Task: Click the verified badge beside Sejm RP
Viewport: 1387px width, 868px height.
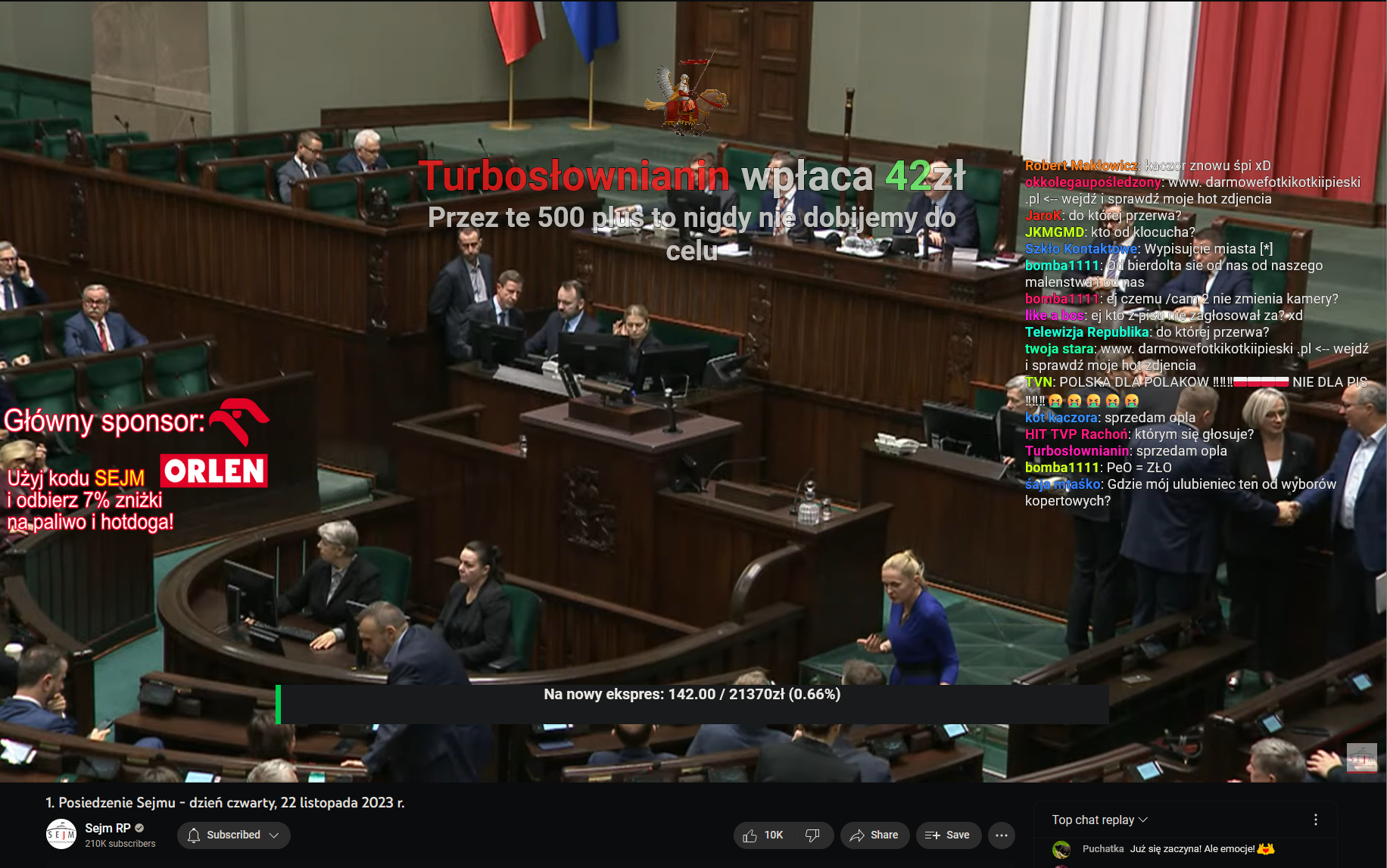Action: [x=140, y=828]
